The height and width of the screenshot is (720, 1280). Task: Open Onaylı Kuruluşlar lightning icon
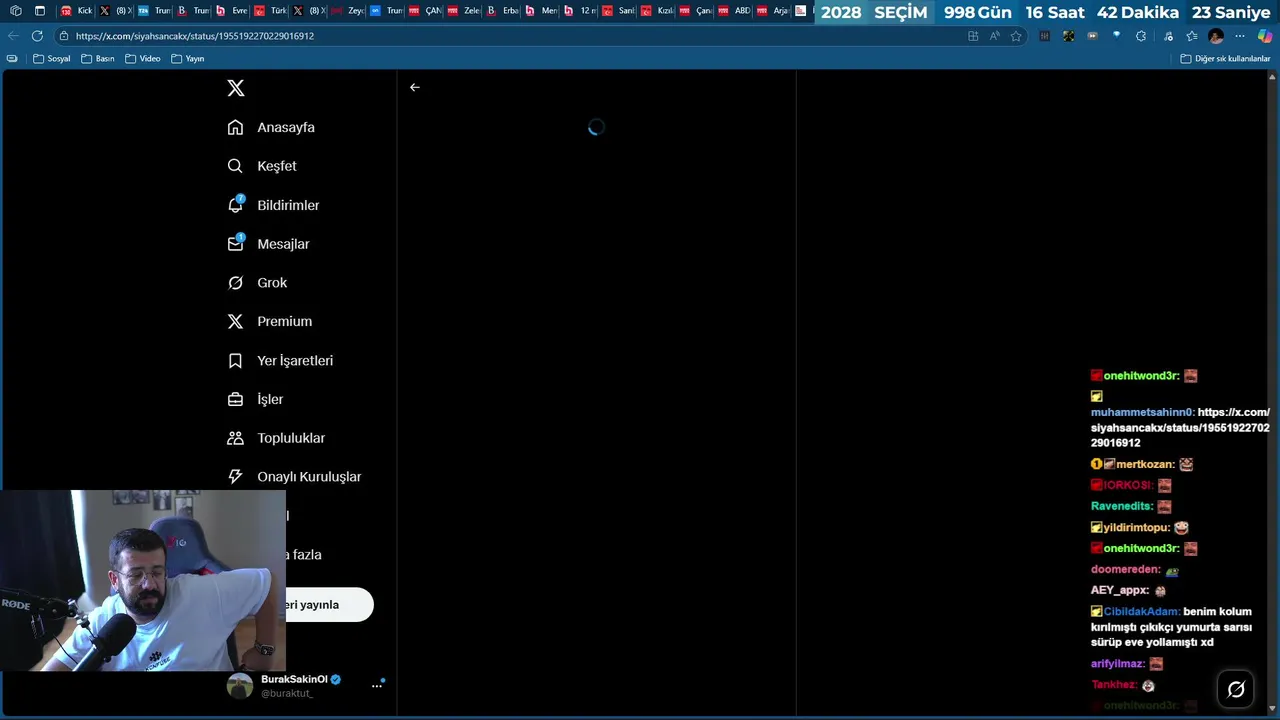tap(235, 477)
